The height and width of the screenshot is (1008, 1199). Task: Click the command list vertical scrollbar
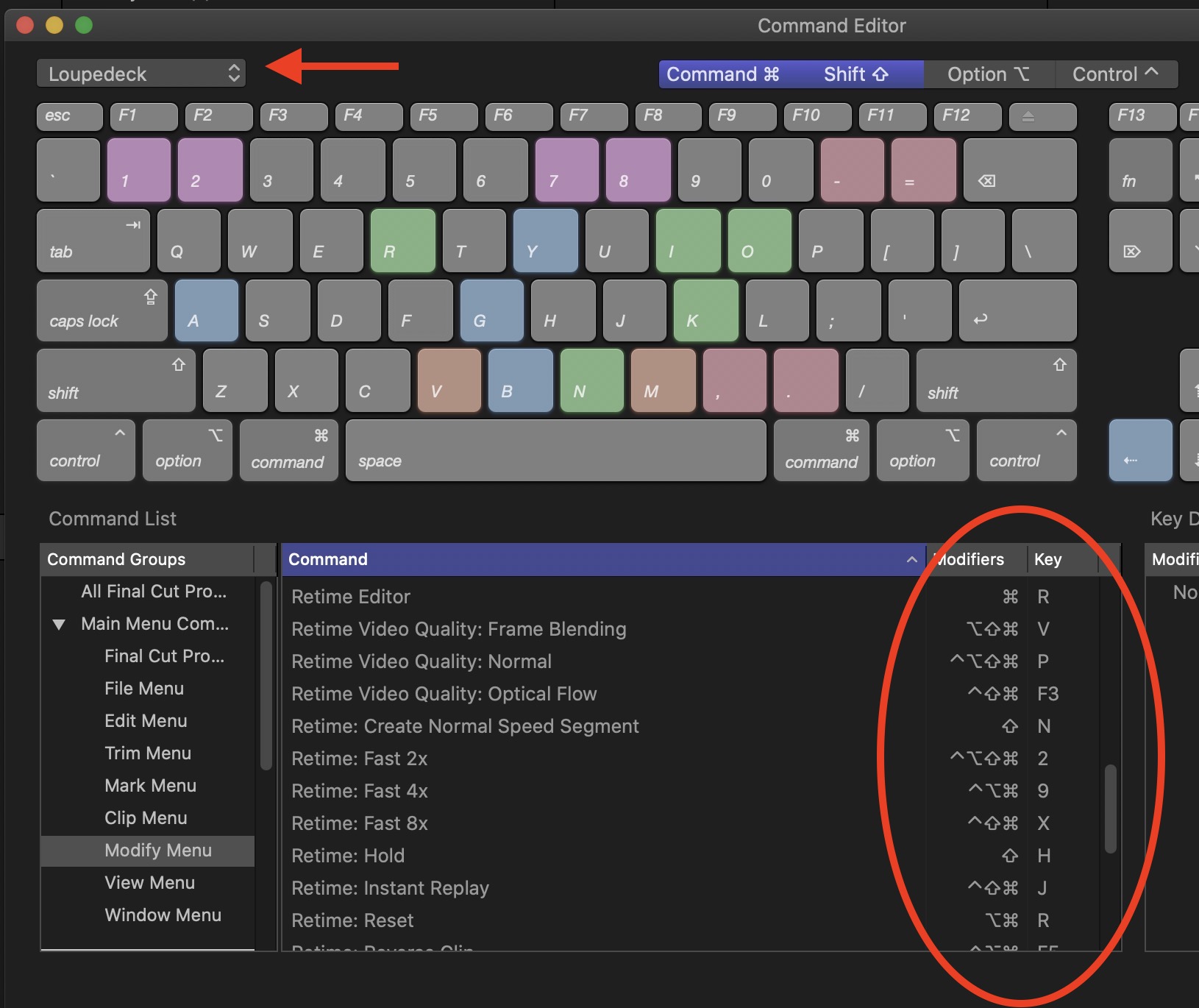point(1111,809)
